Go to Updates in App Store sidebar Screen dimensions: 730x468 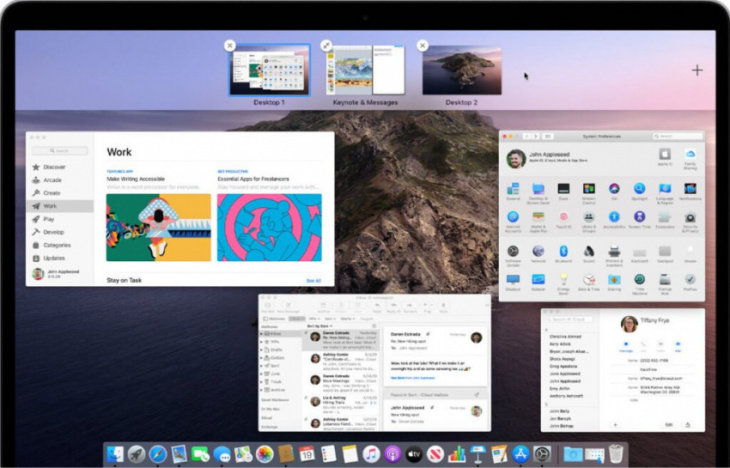55,258
